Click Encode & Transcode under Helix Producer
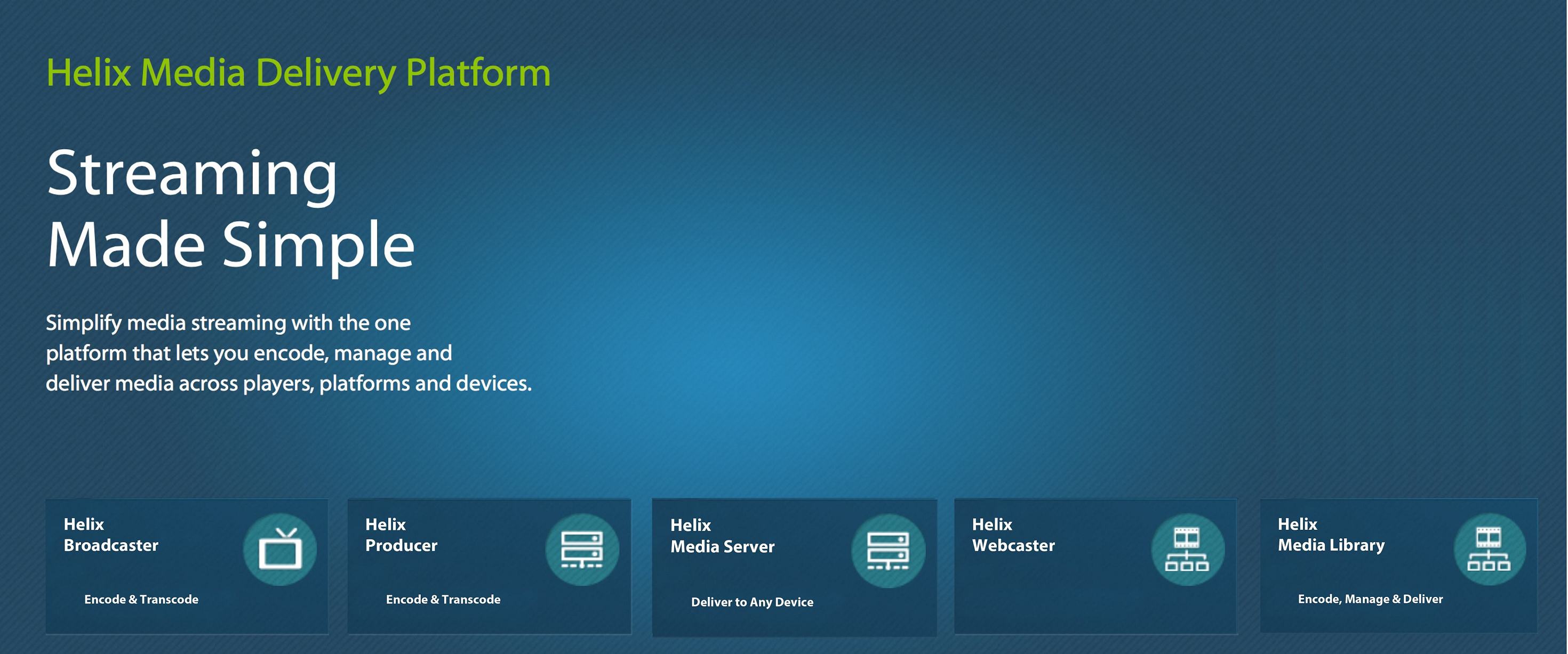This screenshot has height=654, width=1568. 443,599
